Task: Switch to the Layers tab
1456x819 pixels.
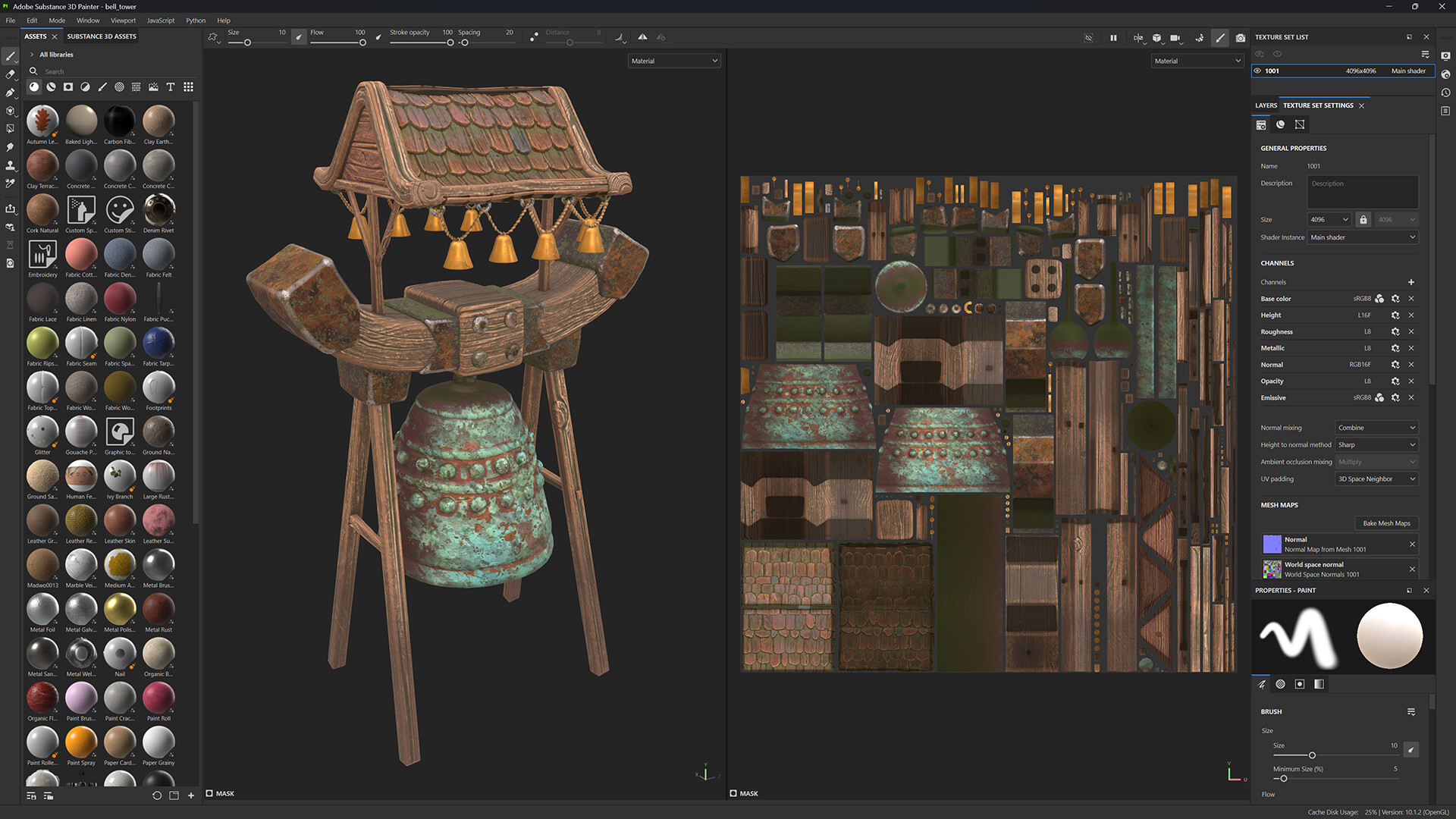Action: [x=1265, y=105]
